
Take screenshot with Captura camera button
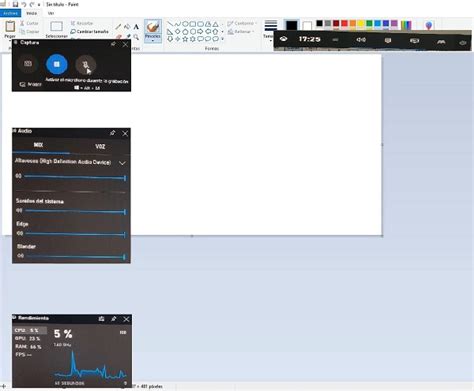click(28, 64)
